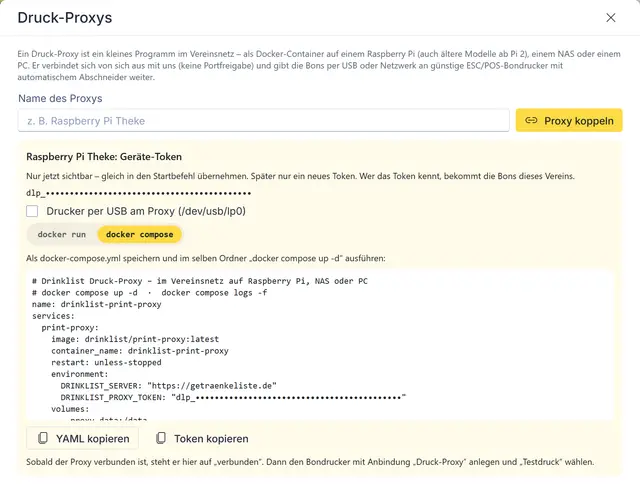
Task: Click the Druck-Proxys dialog title
Action: tap(65, 18)
